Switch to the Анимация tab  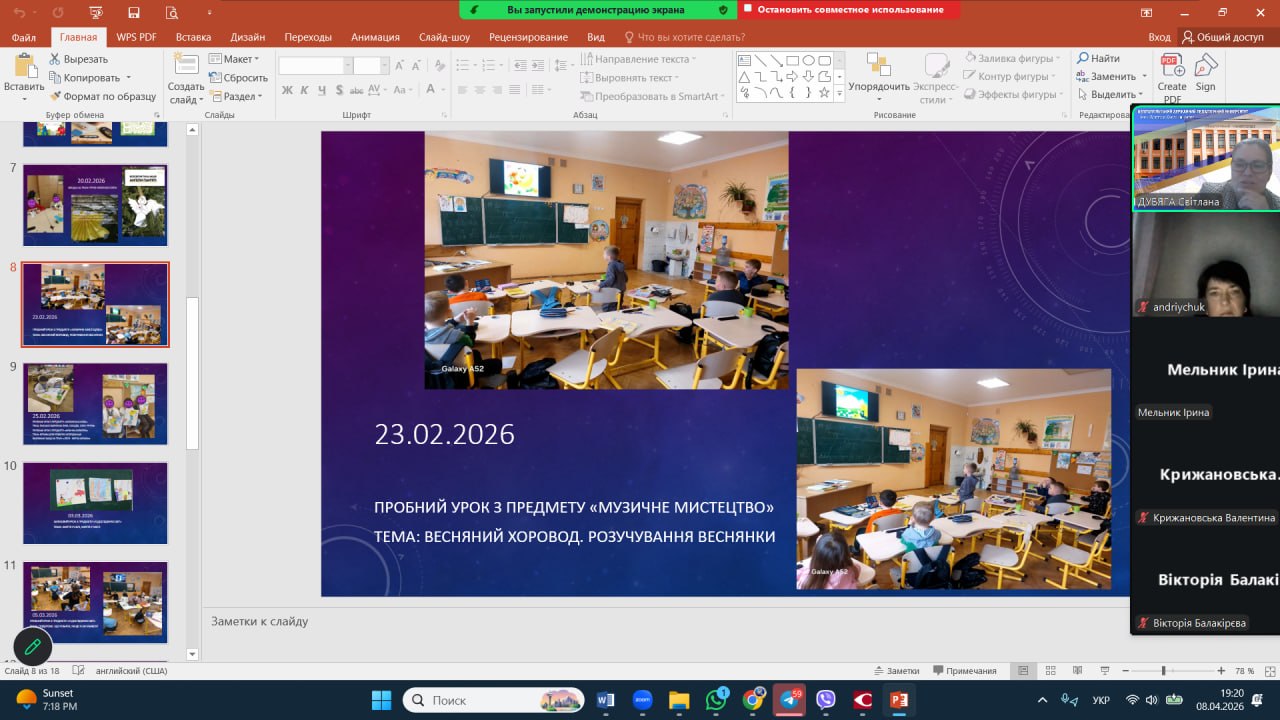pyautogui.click(x=375, y=37)
